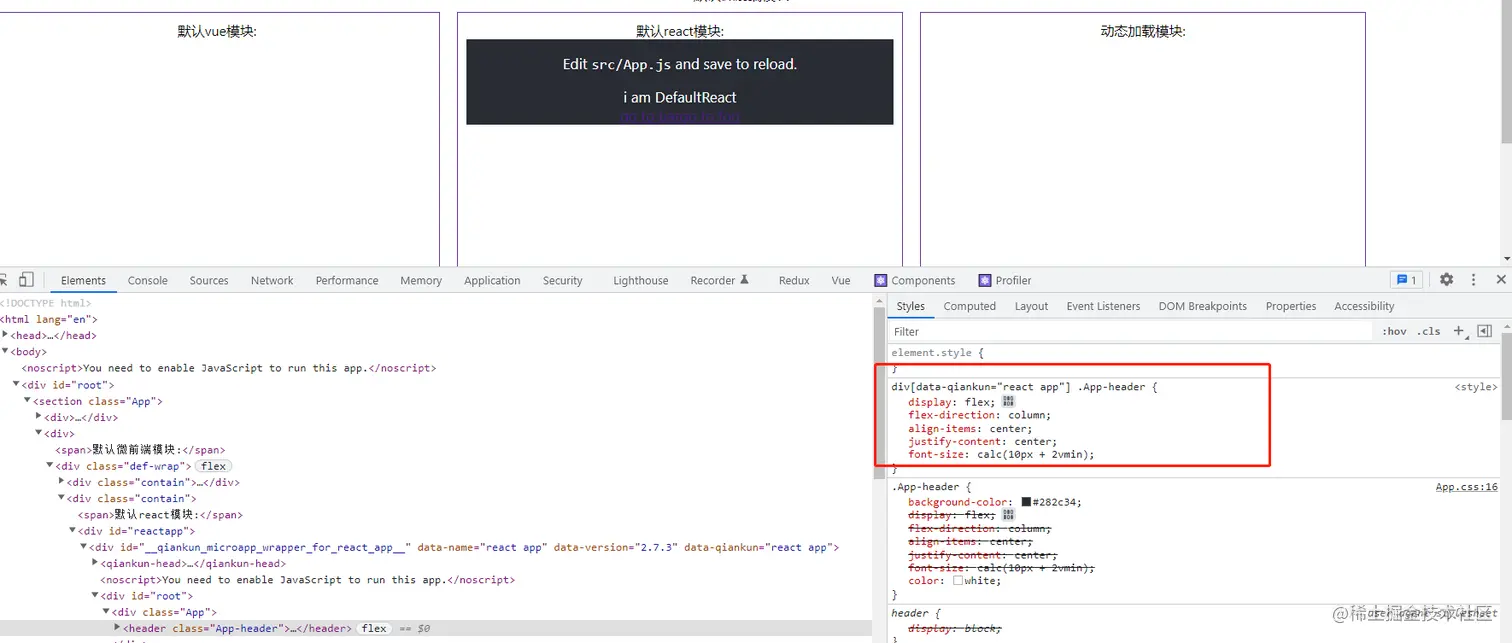Image resolution: width=1512 pixels, height=643 pixels.
Task: Switch to the Computed styles tab
Action: [969, 306]
